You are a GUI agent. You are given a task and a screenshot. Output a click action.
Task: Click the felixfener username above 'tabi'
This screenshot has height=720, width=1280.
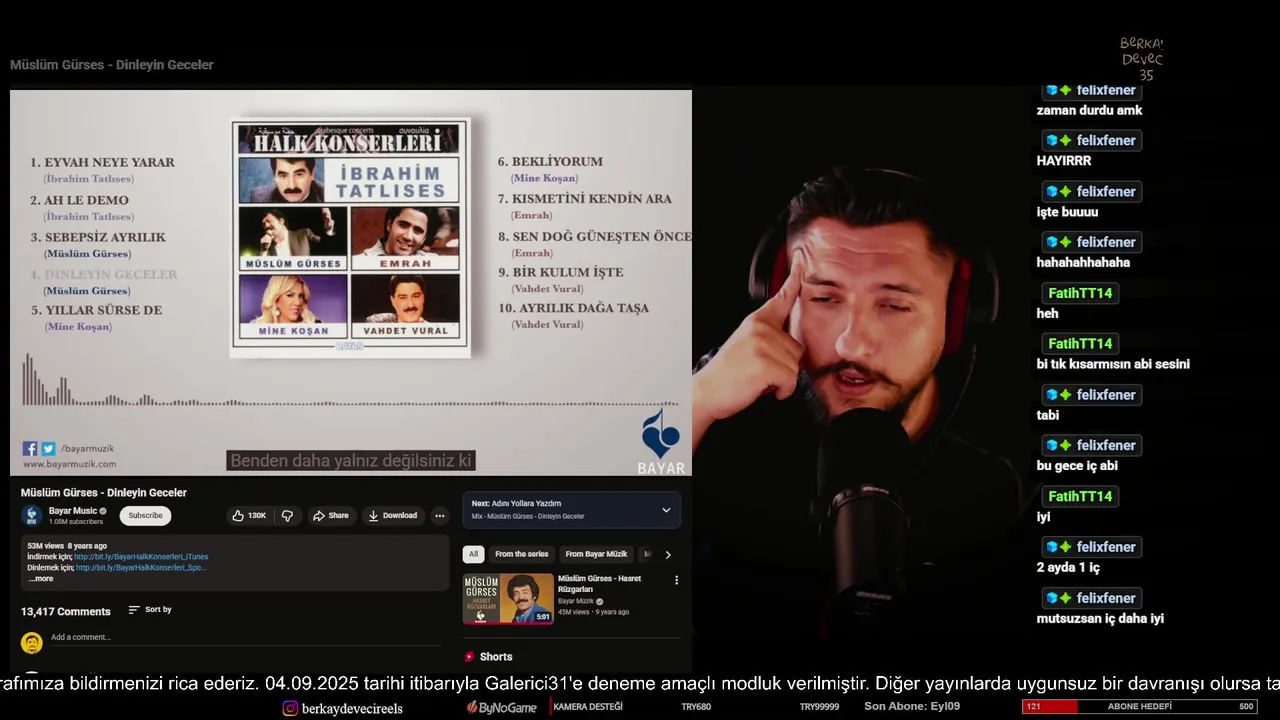coord(1091,395)
